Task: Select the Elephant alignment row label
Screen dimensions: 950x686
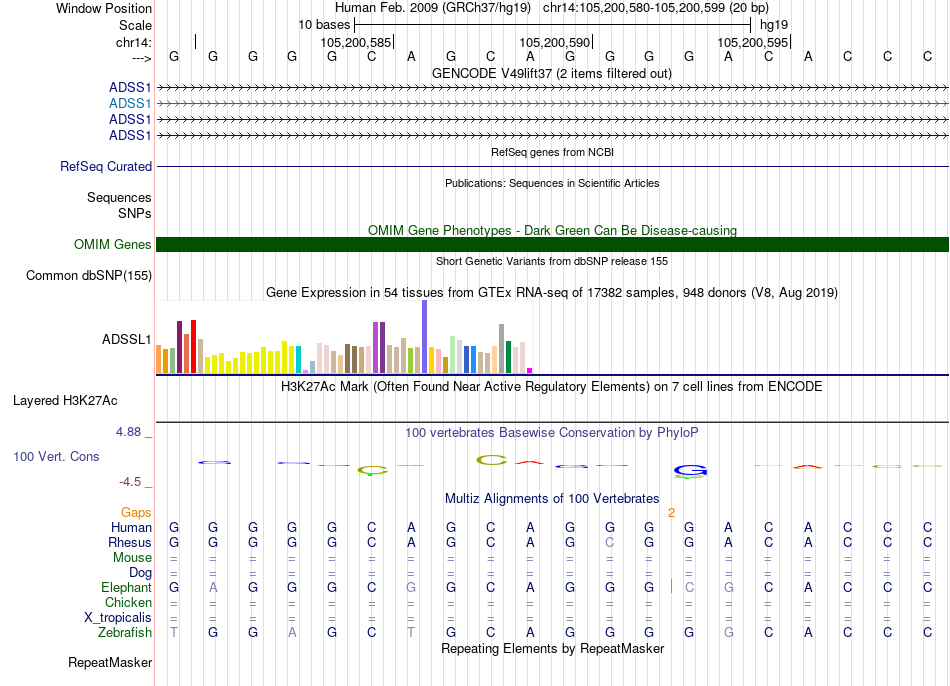Action: (x=126, y=587)
